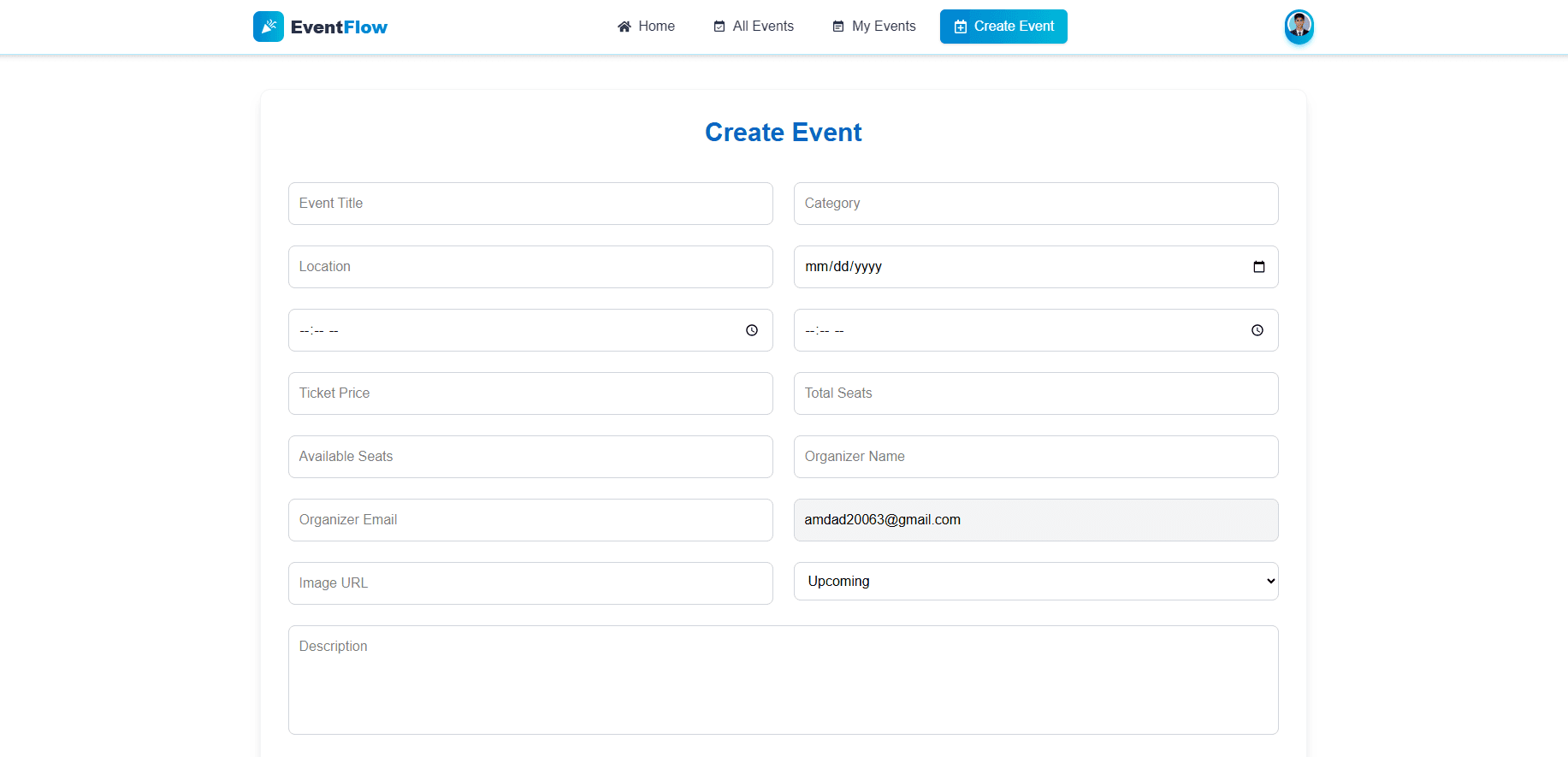Select the Organizer Name input
Screen dimensions: 1568x757
(x=1036, y=457)
